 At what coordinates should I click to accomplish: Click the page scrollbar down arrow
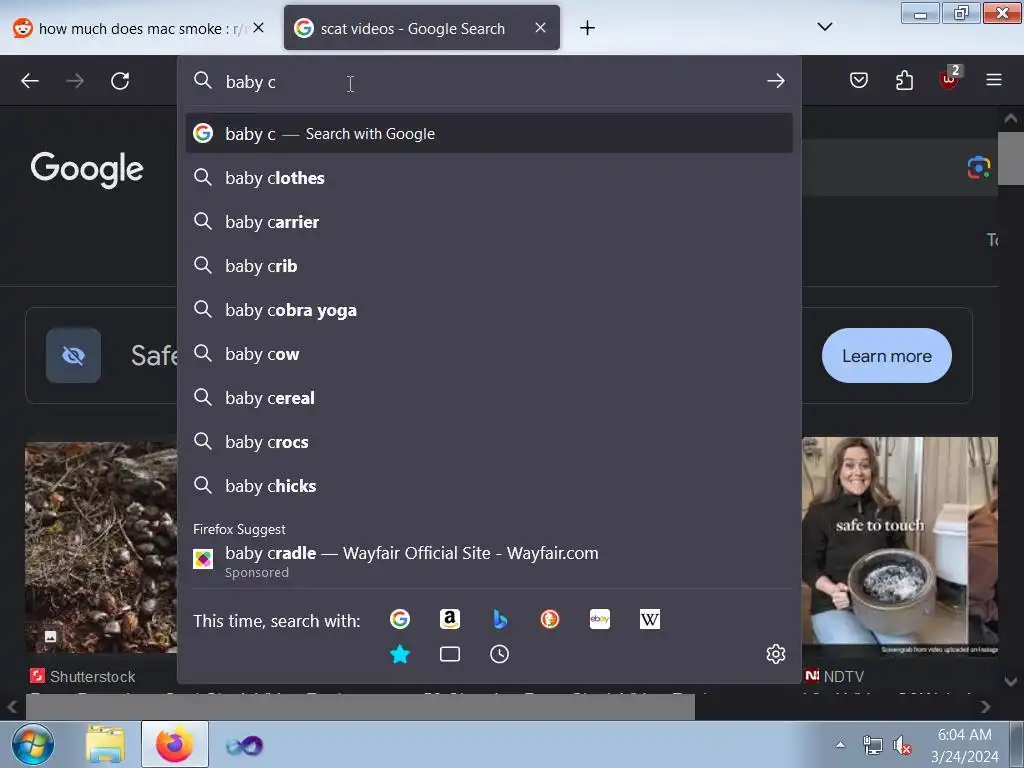[x=1010, y=681]
